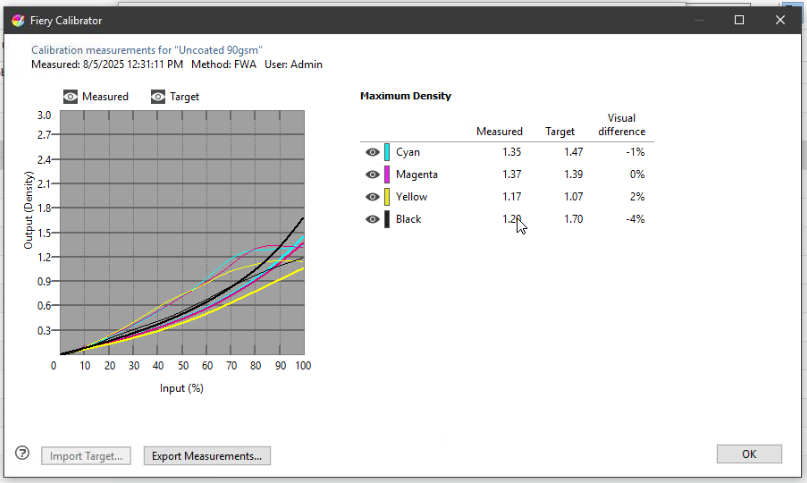This screenshot has height=483, width=807.
Task: Close the Fiery Calibrator dialog
Action: [x=780, y=20]
